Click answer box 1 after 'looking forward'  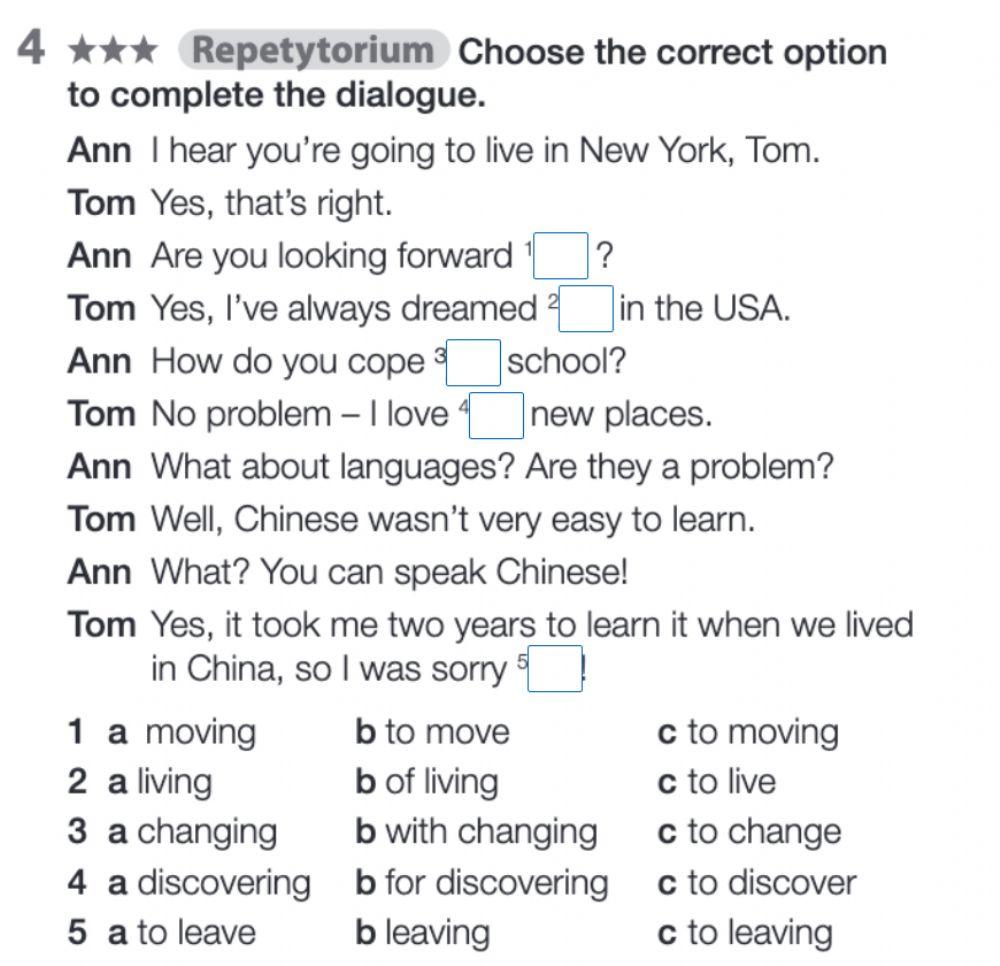click(561, 256)
